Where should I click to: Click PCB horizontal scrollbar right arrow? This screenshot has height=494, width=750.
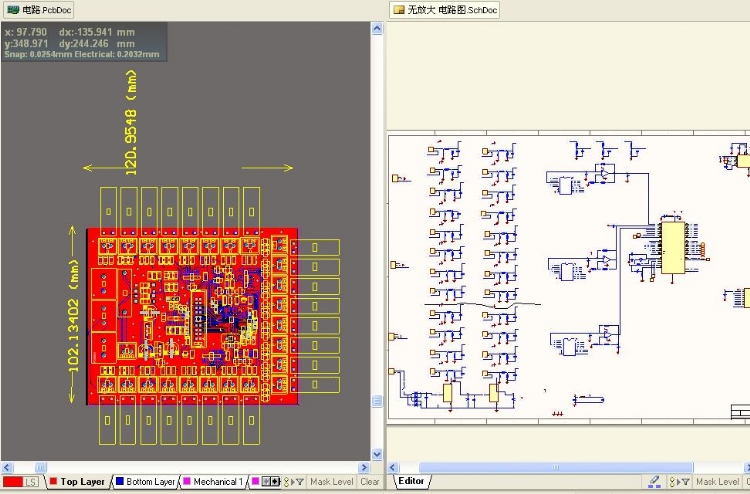pos(364,467)
